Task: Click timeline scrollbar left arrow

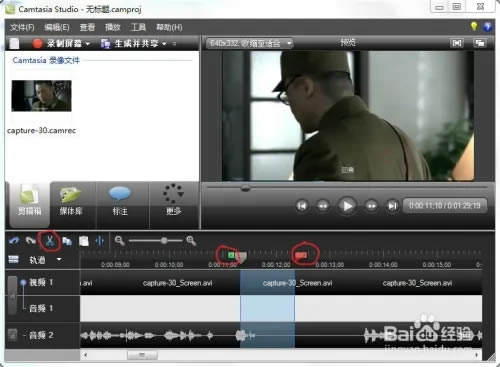Action: pos(86,355)
